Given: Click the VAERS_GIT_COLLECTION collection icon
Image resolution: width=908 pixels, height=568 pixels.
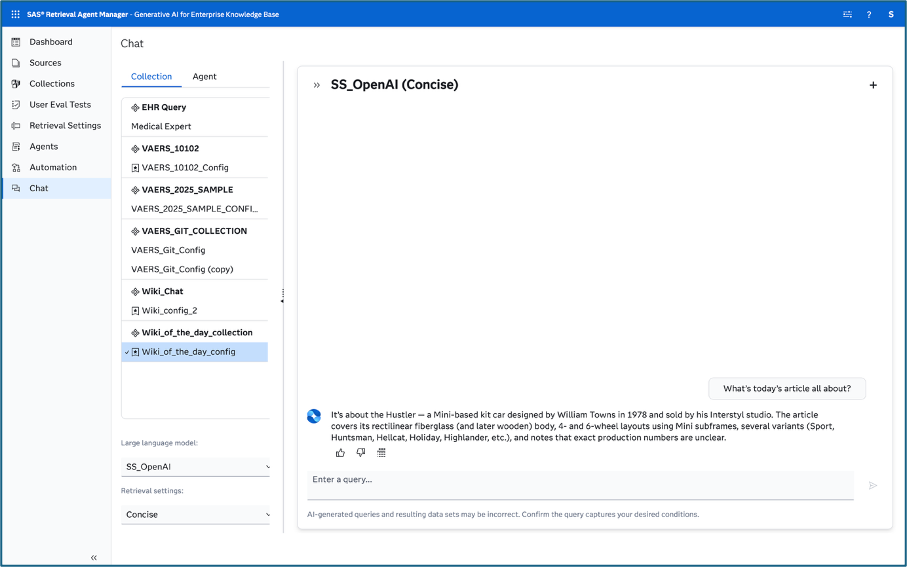Looking at the screenshot, I should coord(135,231).
